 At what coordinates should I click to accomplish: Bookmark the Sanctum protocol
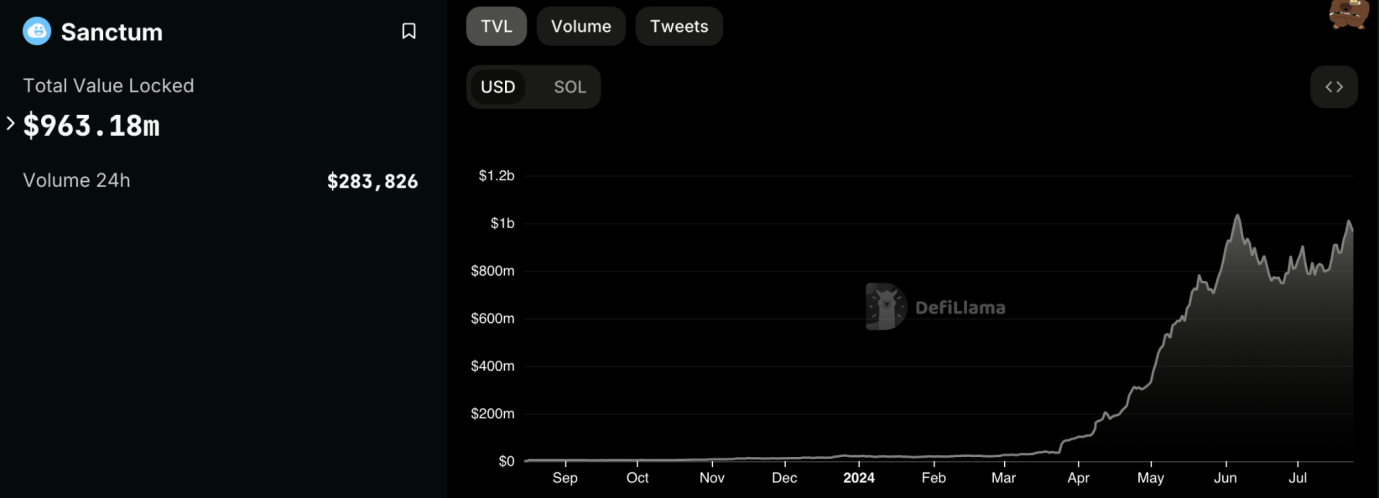[408, 32]
